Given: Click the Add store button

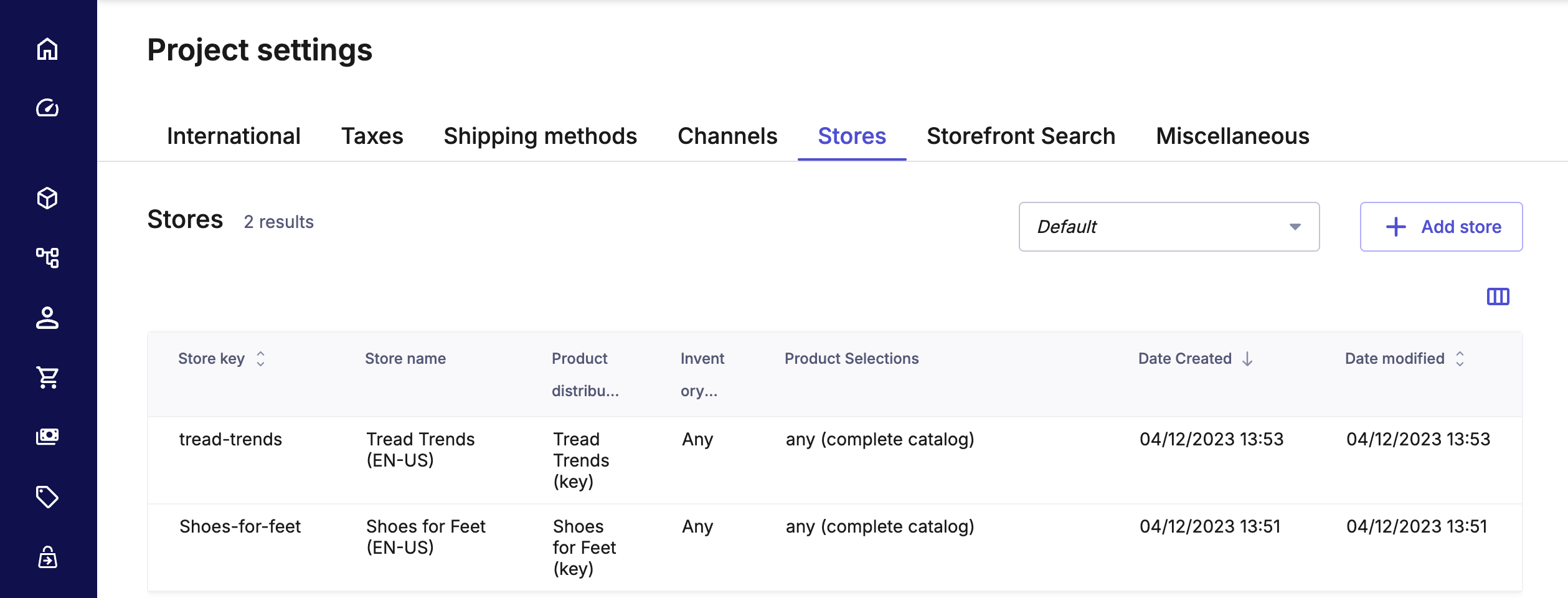Looking at the screenshot, I should (x=1441, y=227).
